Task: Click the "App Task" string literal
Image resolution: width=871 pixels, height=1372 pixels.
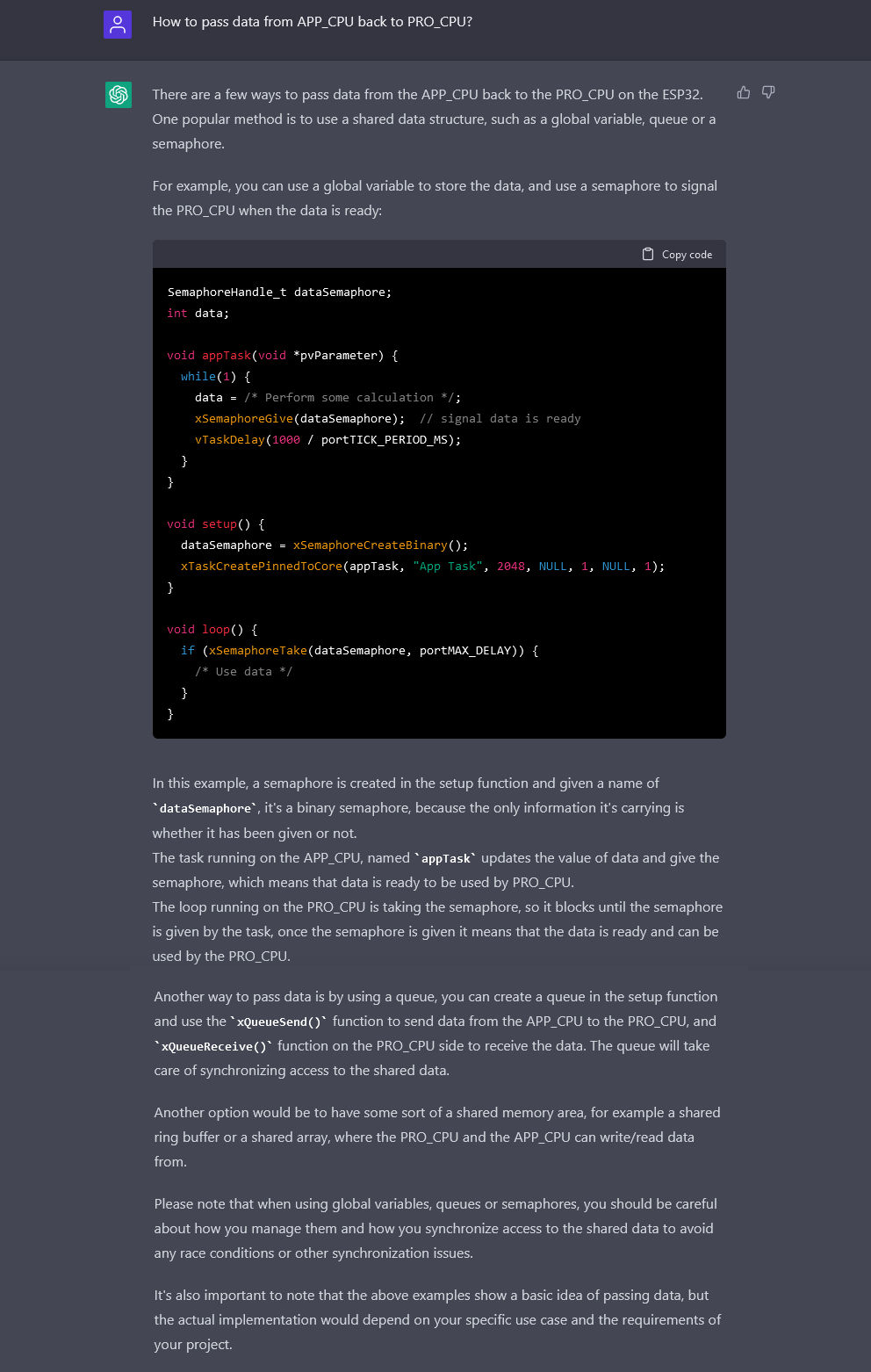Action: pos(448,567)
